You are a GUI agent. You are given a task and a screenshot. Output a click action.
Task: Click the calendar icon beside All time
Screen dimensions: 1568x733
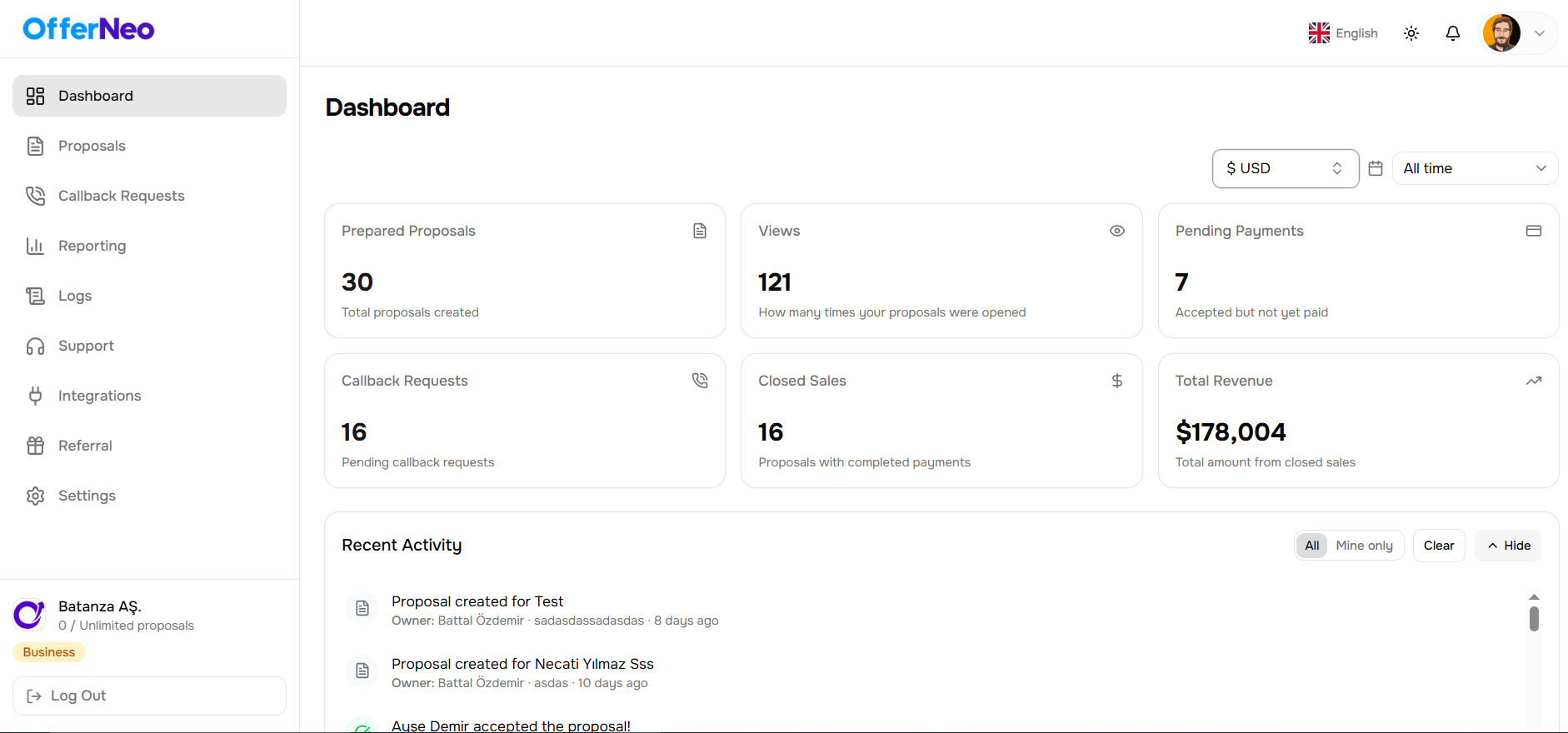point(1376,168)
